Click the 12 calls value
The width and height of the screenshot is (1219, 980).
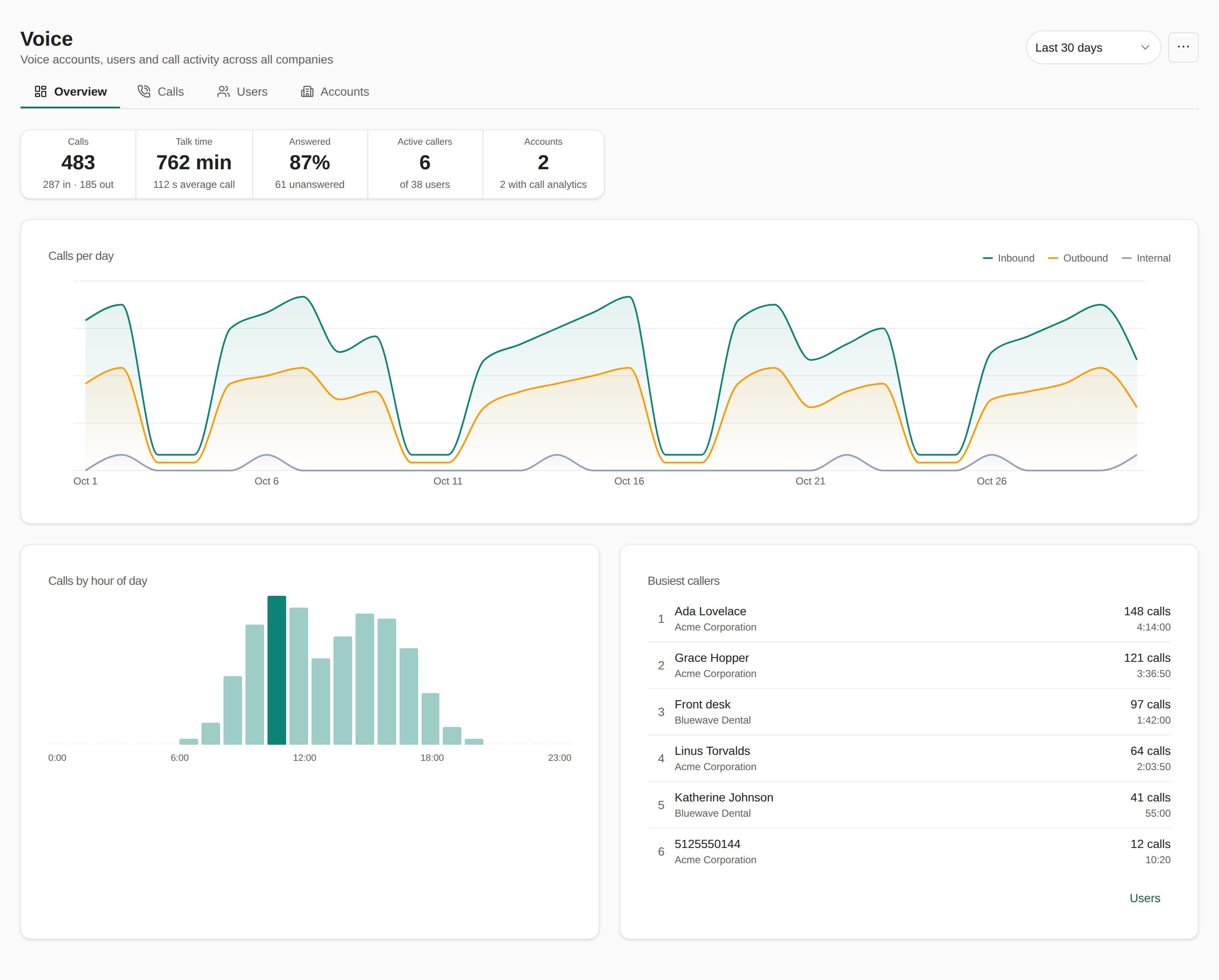tap(1150, 844)
